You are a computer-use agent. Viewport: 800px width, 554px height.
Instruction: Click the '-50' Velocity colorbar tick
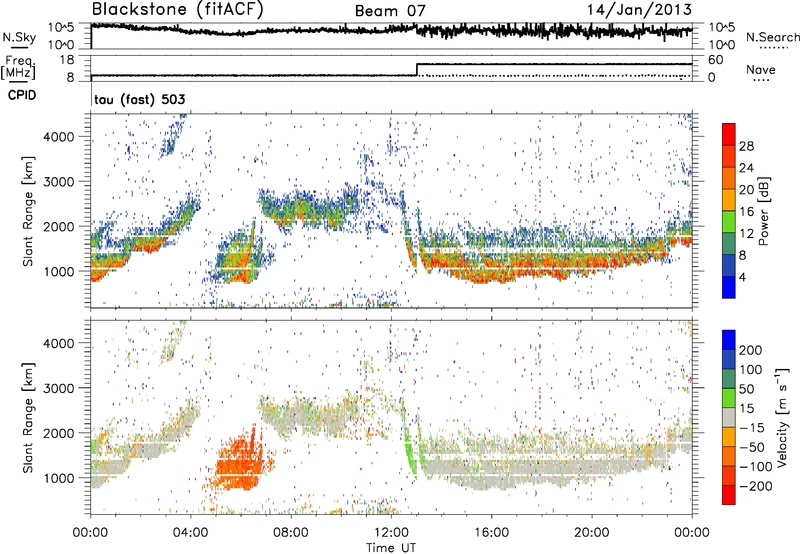pyautogui.click(x=752, y=447)
